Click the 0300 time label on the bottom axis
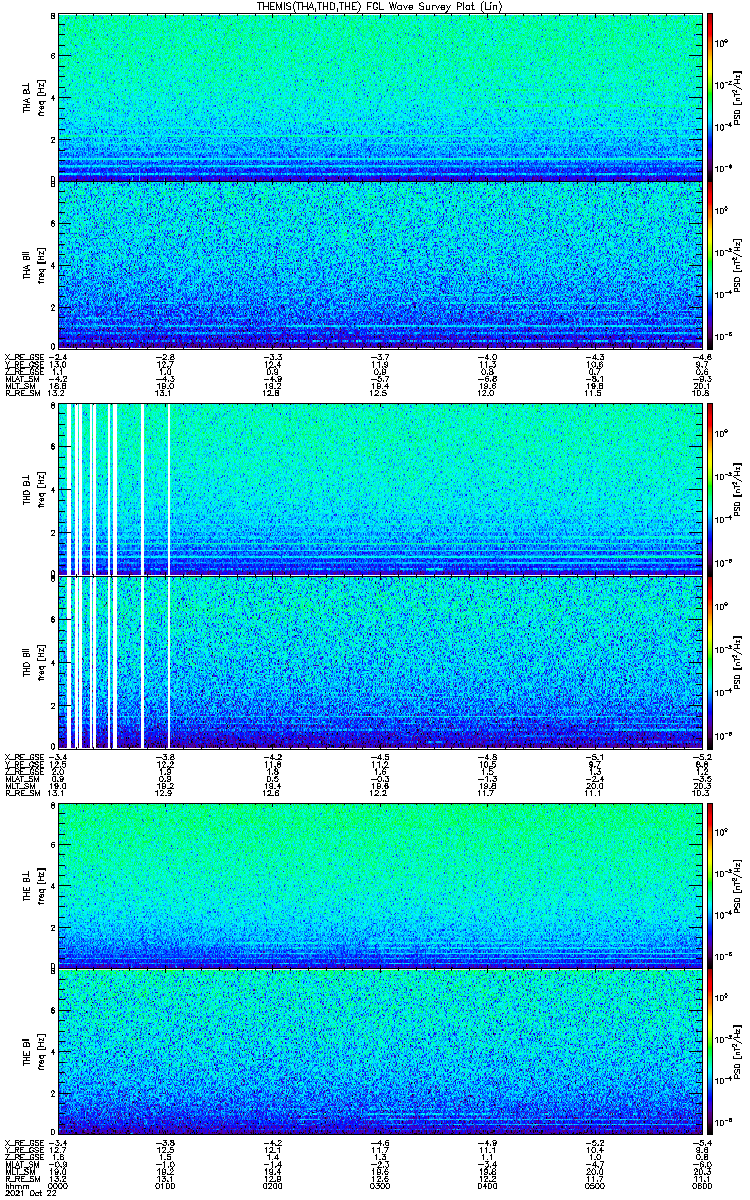 (379, 1186)
